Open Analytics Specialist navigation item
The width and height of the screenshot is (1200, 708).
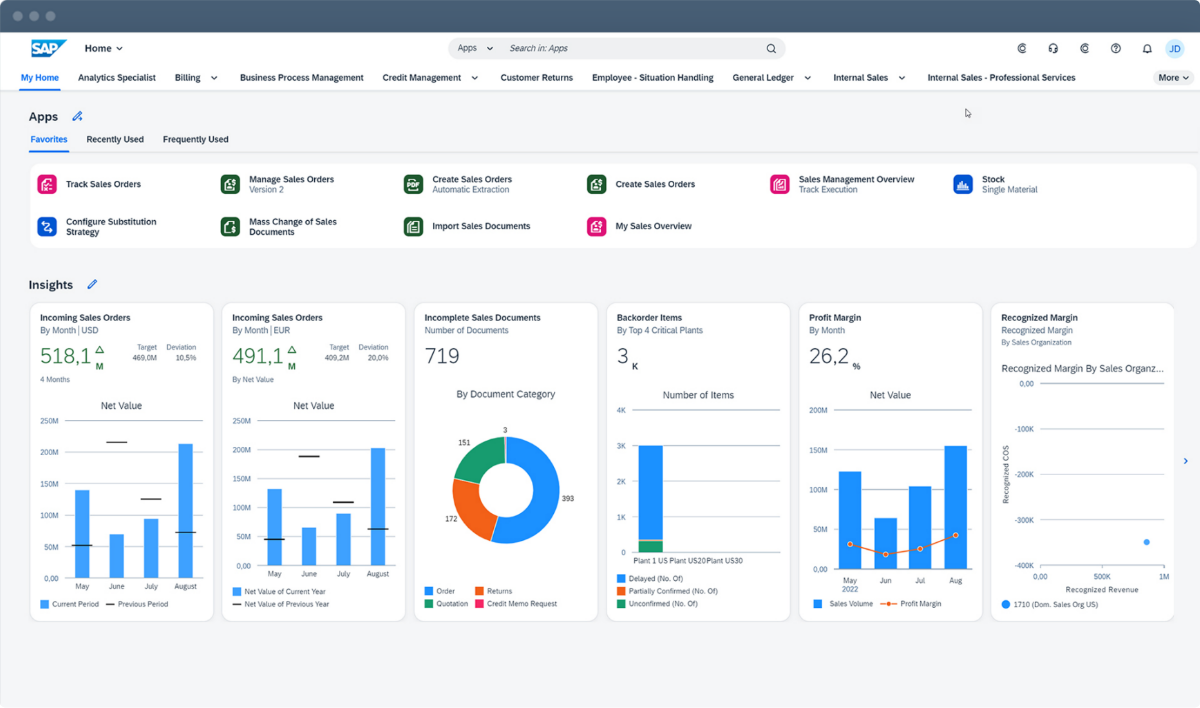pos(117,77)
